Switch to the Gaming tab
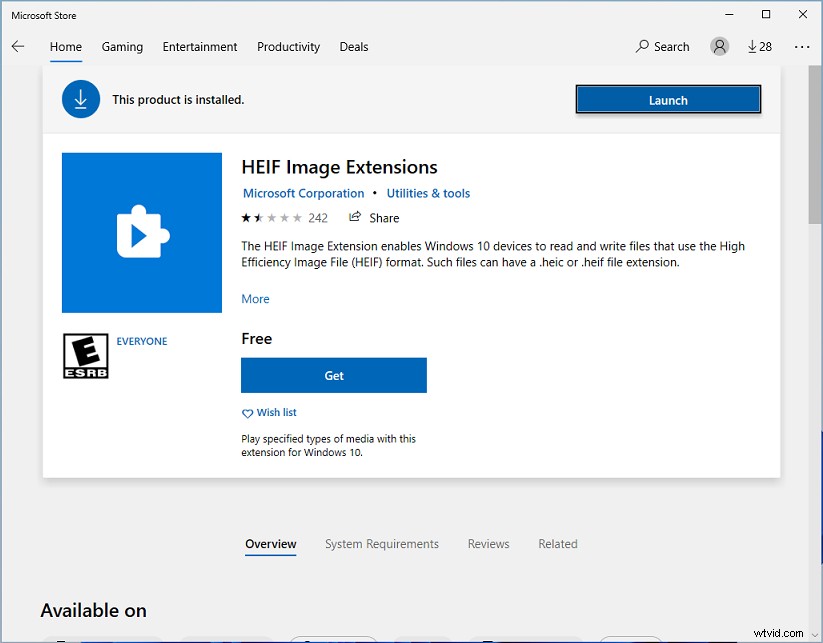823x643 pixels. [122, 47]
